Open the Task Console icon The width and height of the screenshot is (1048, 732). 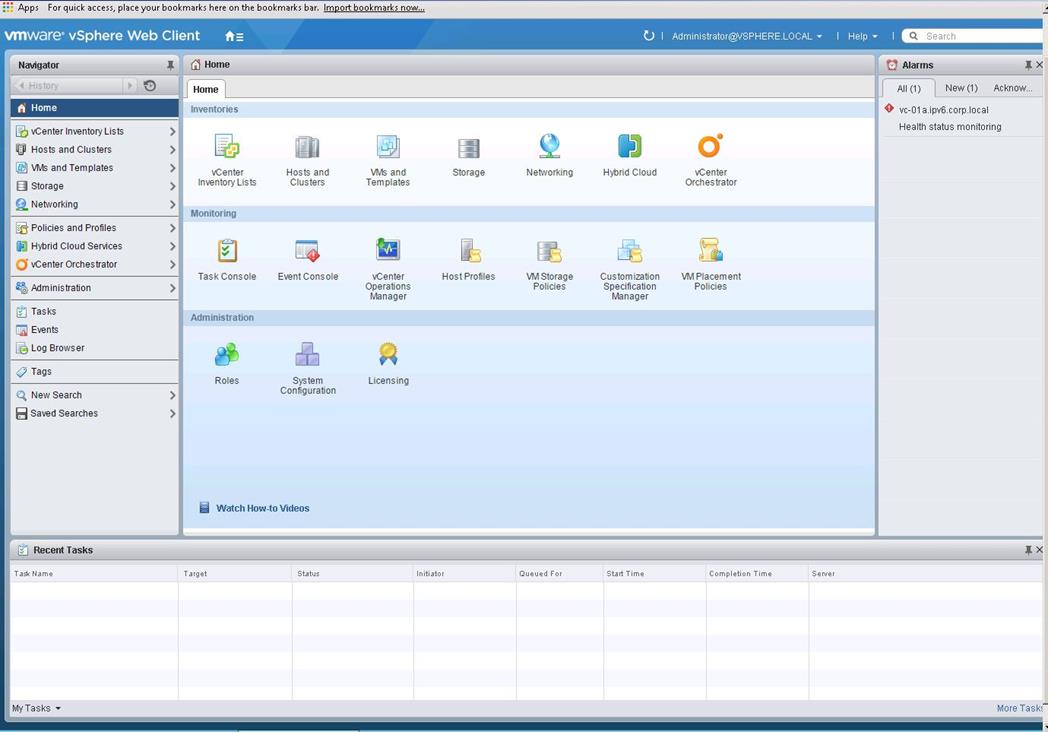point(227,251)
